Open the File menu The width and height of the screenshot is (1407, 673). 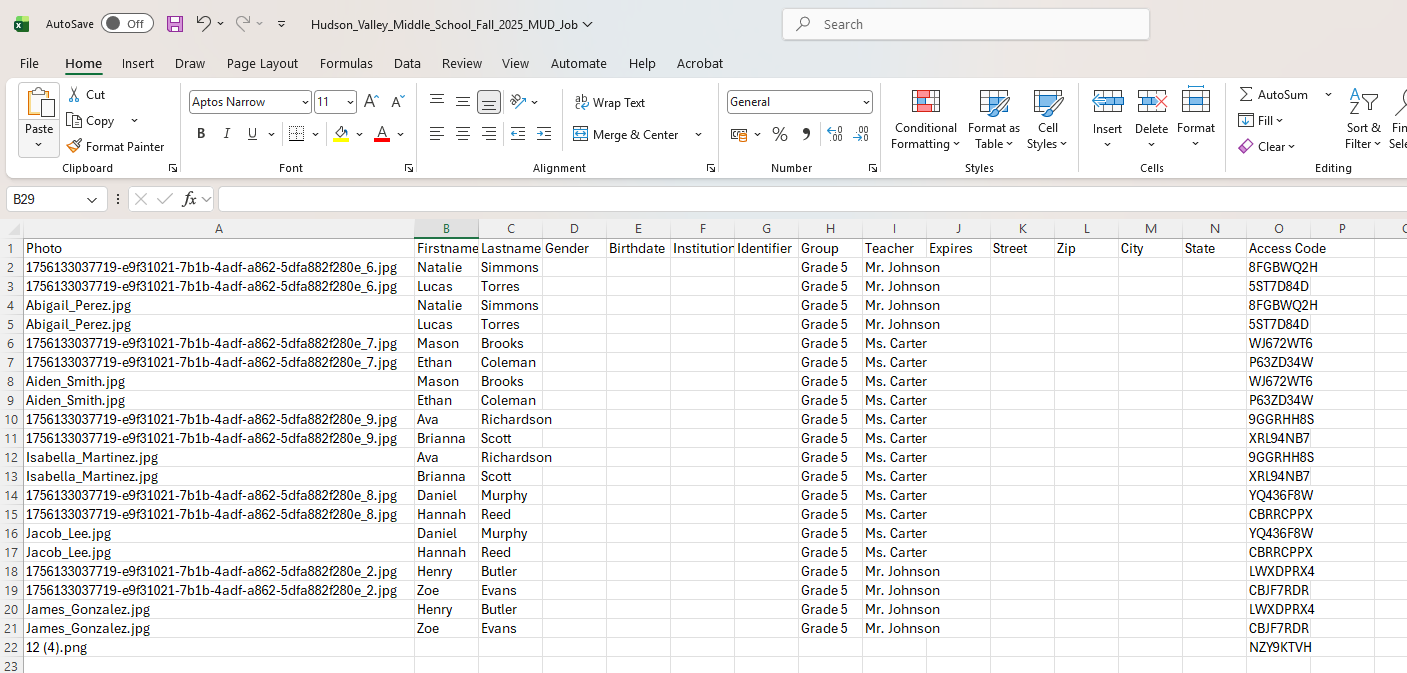point(29,63)
